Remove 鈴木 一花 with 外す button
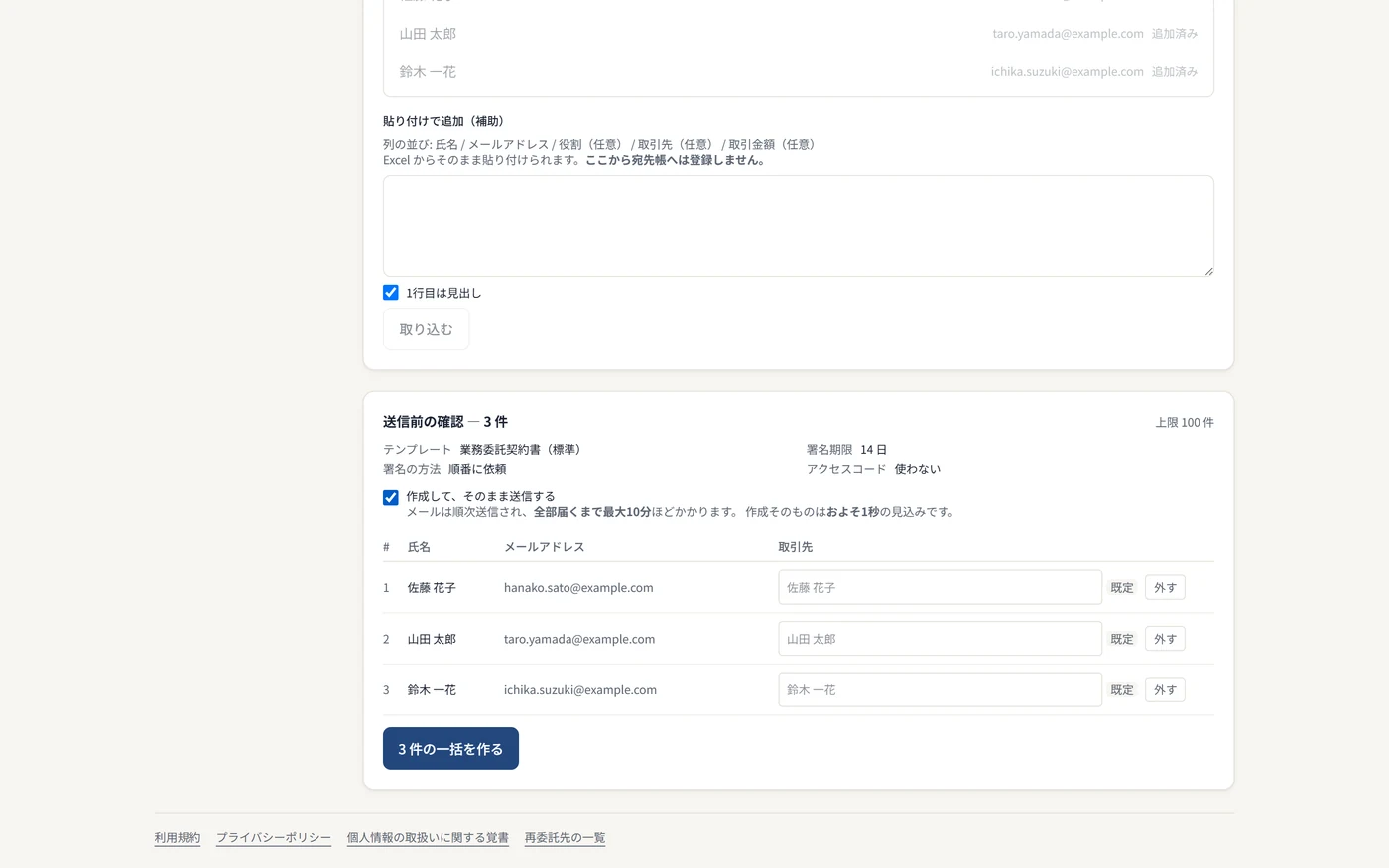The image size is (1389, 868). [1165, 690]
